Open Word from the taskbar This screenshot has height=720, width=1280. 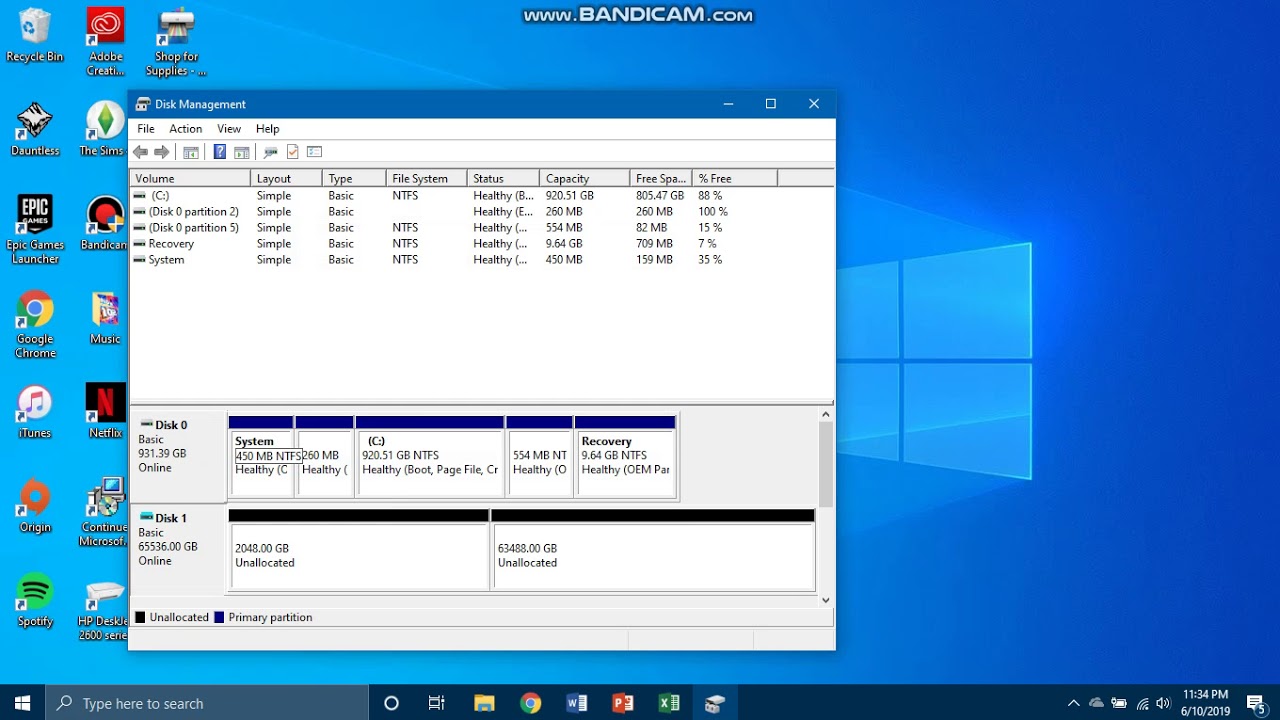[x=577, y=703]
